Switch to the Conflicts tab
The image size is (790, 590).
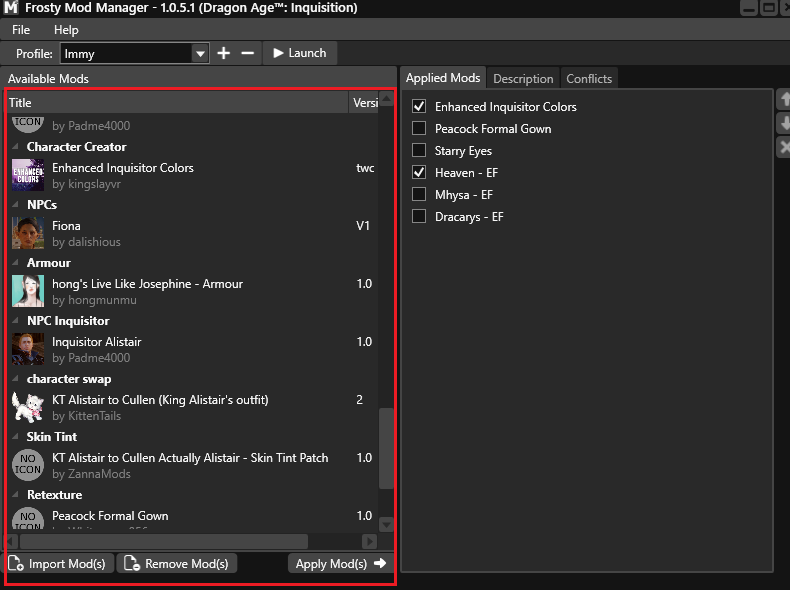[589, 79]
